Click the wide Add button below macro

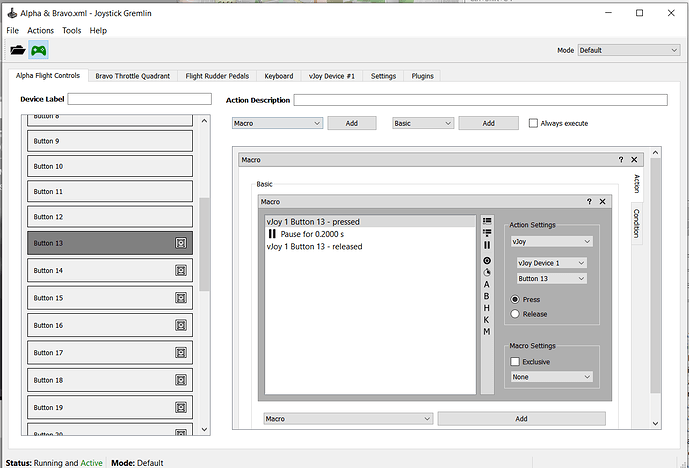click(x=522, y=419)
